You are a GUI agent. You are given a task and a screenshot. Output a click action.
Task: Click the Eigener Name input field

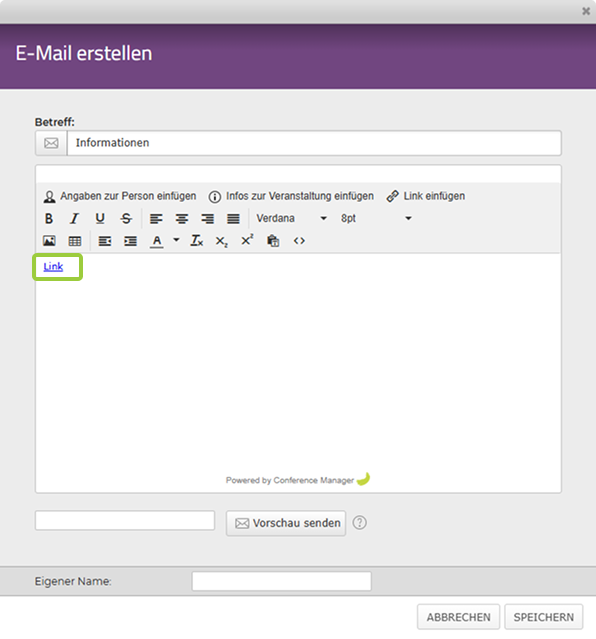[282, 581]
